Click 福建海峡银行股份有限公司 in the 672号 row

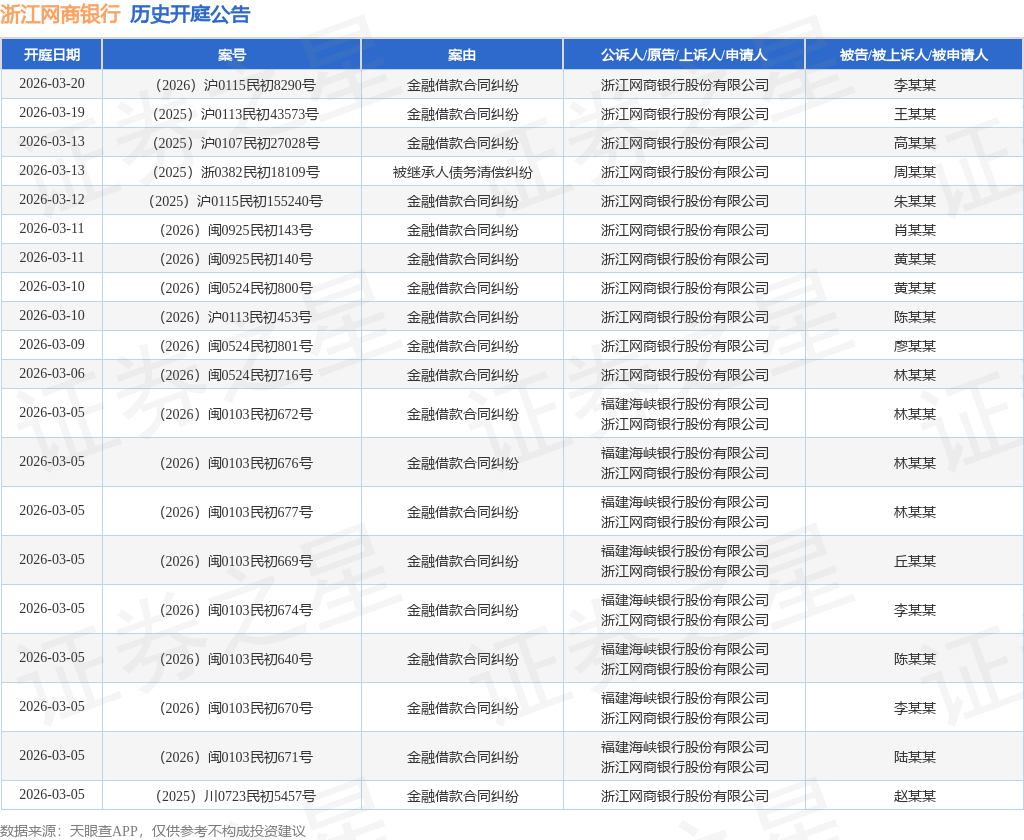(684, 404)
